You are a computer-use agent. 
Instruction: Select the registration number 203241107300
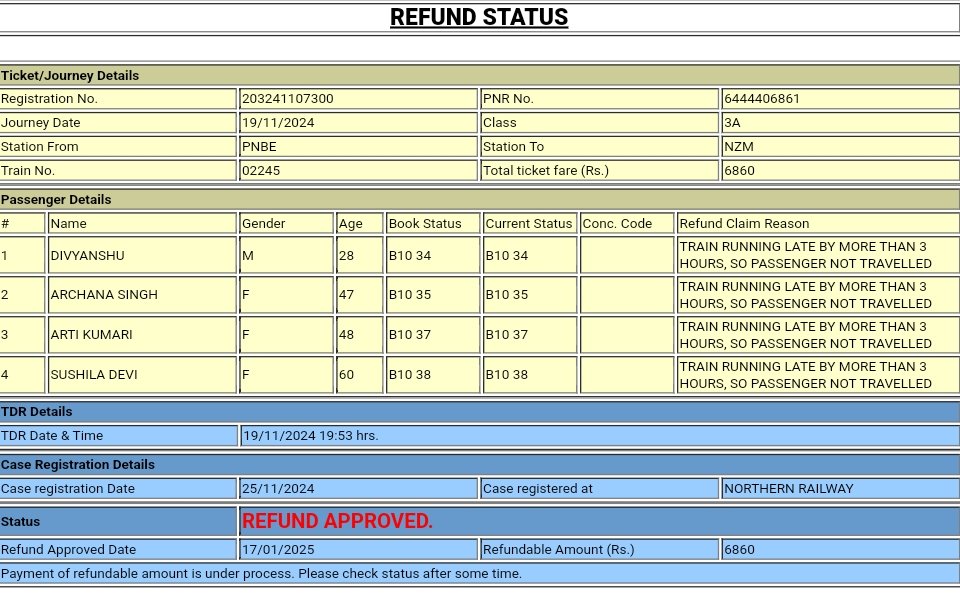point(288,99)
